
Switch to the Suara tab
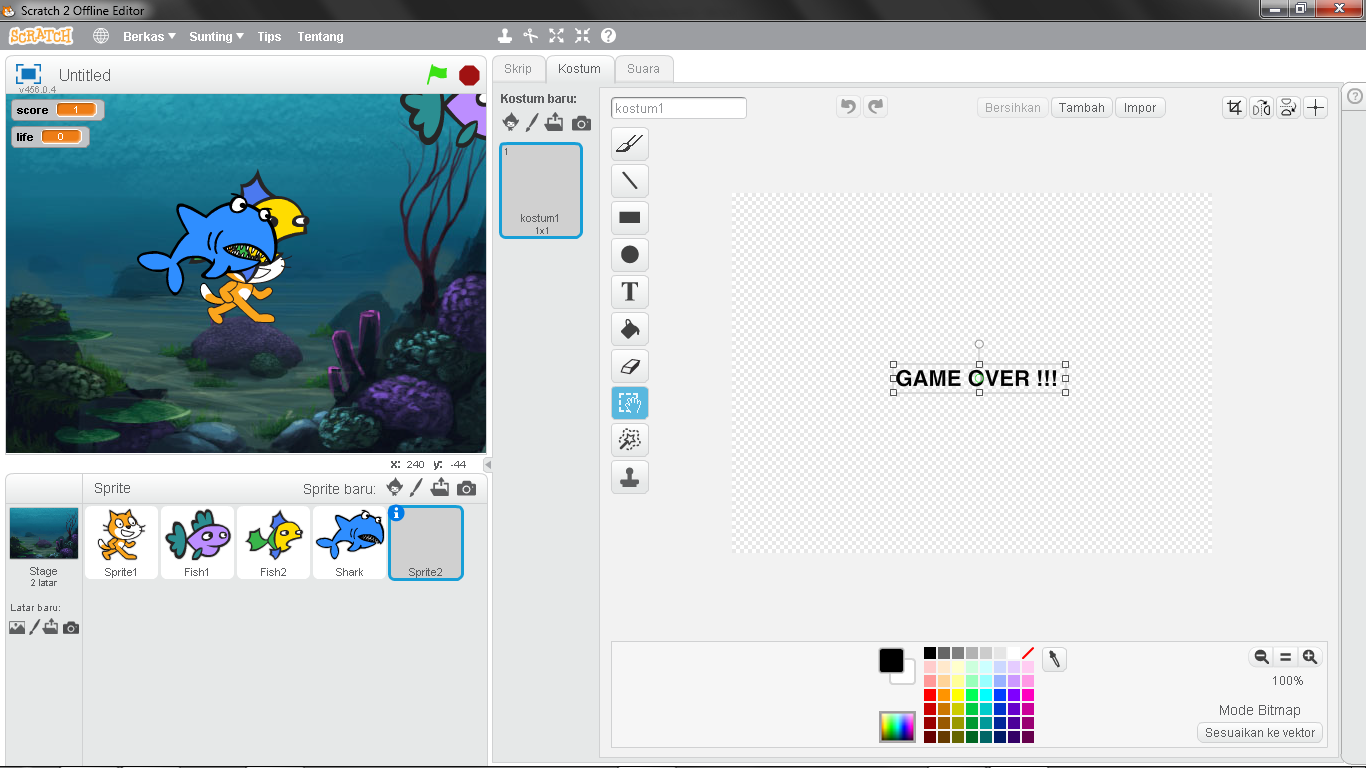click(x=643, y=68)
